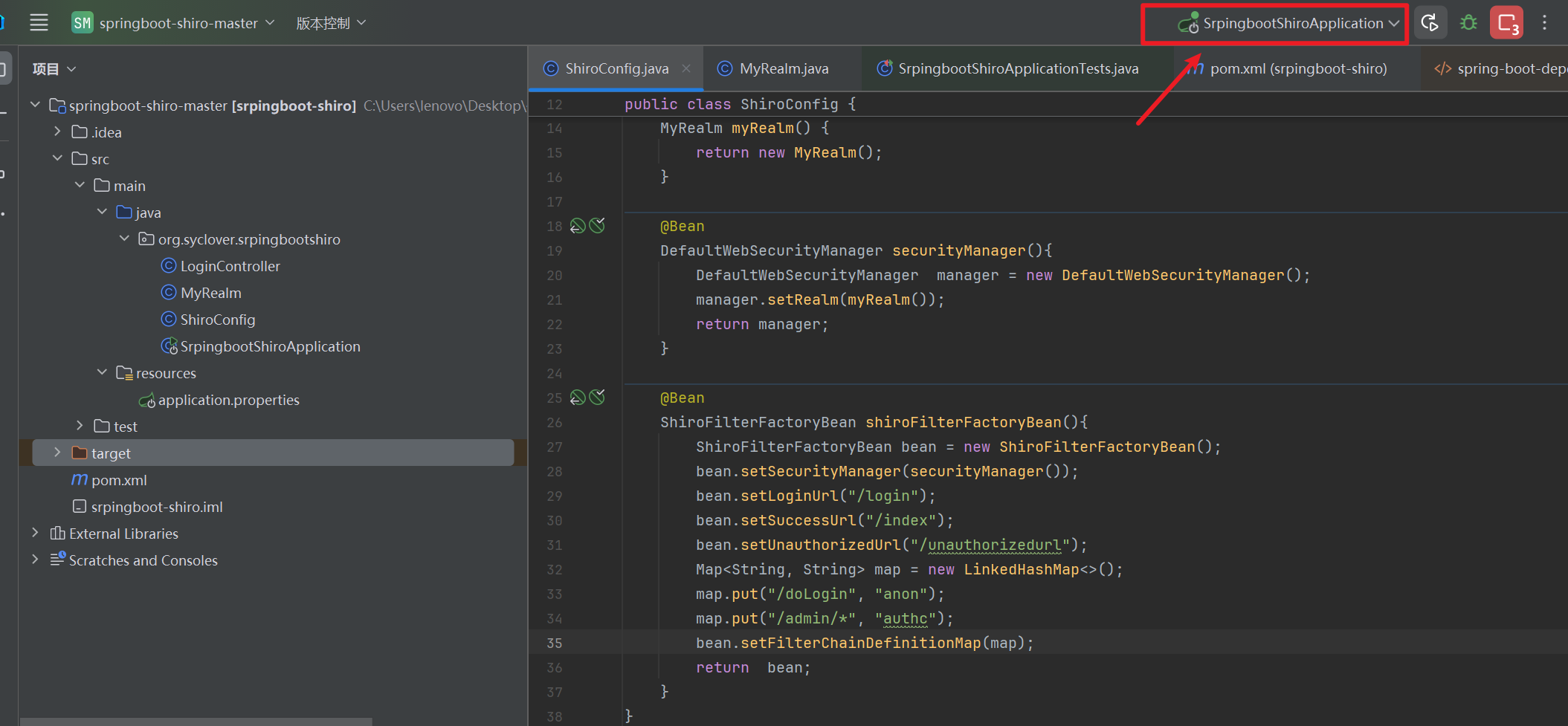The width and height of the screenshot is (1568, 726).
Task: Click the Maven icon of pom.xml in the tree
Action: click(x=80, y=480)
